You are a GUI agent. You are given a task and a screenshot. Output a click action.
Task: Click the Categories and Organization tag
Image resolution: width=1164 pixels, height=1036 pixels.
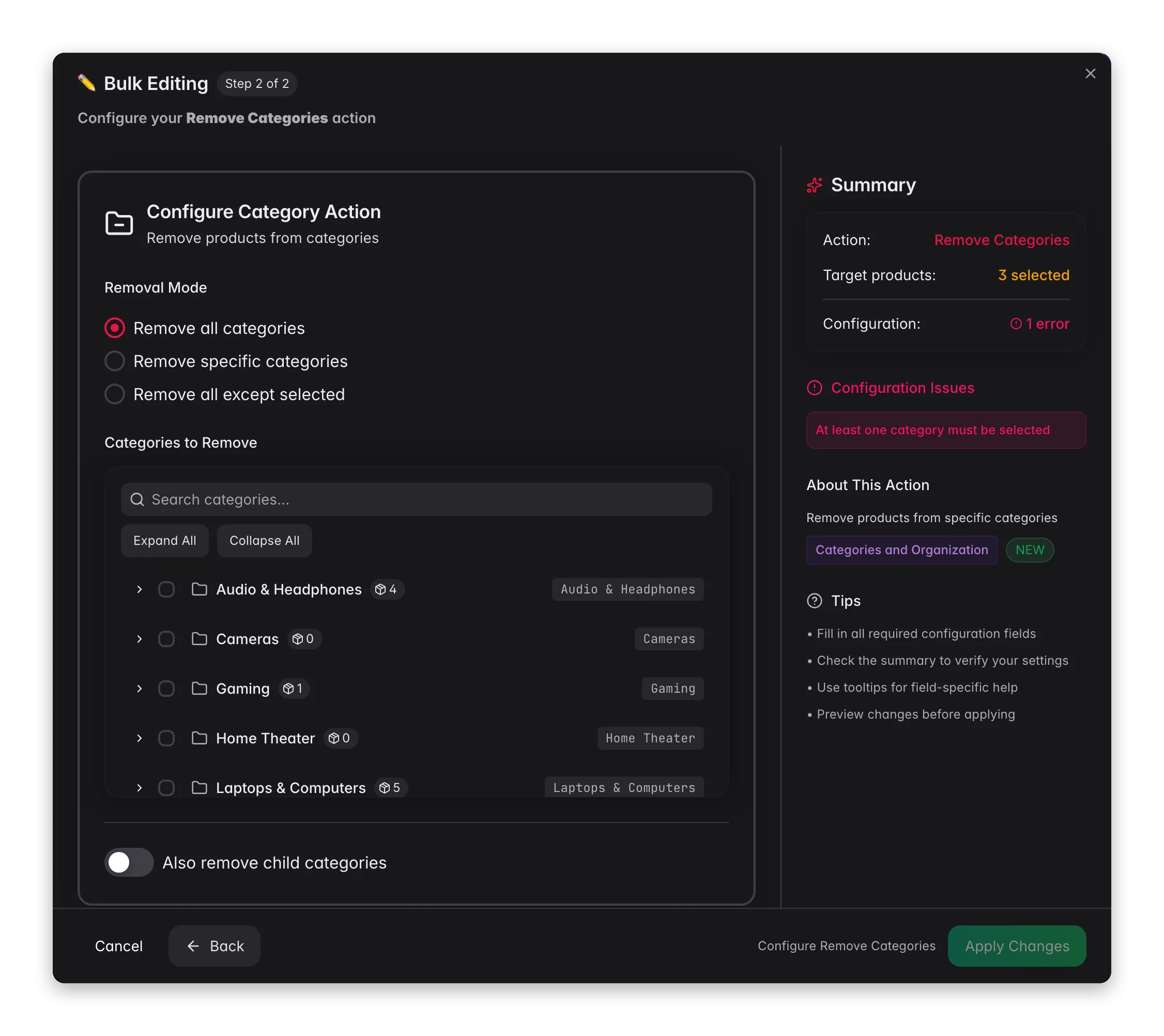(x=901, y=550)
